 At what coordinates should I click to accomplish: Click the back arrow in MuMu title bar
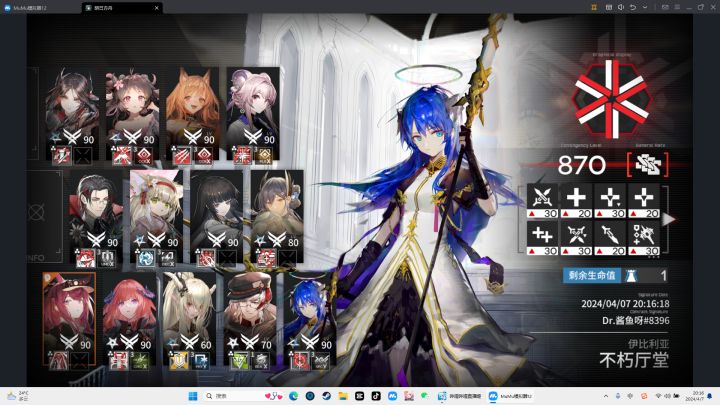click(633, 7)
